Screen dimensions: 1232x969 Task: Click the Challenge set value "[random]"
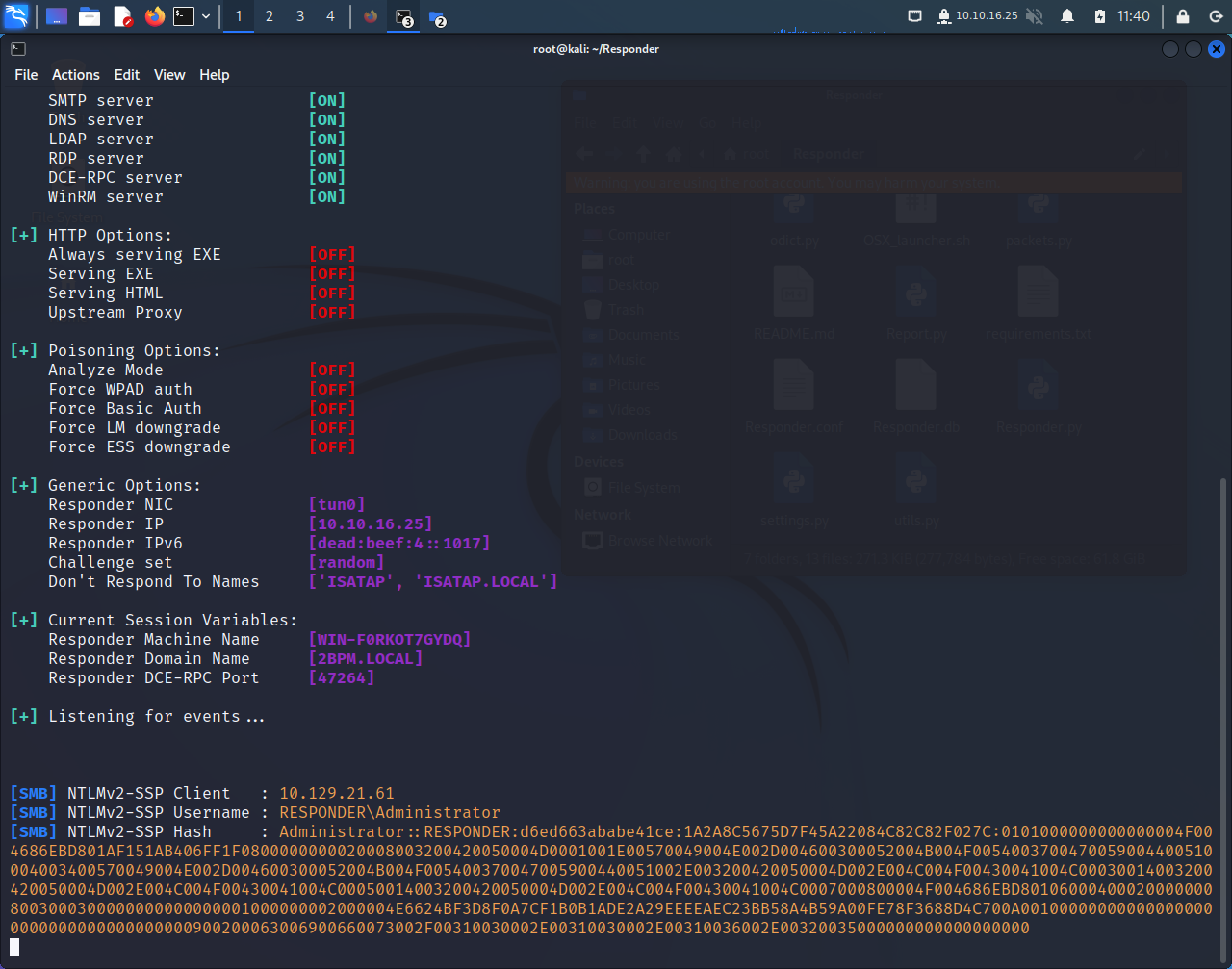(x=346, y=563)
